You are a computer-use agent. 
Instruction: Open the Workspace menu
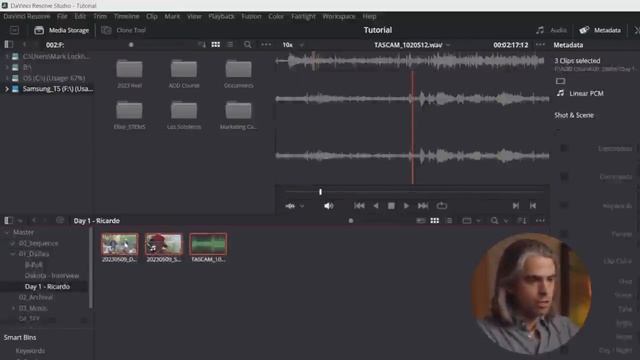[339, 16]
